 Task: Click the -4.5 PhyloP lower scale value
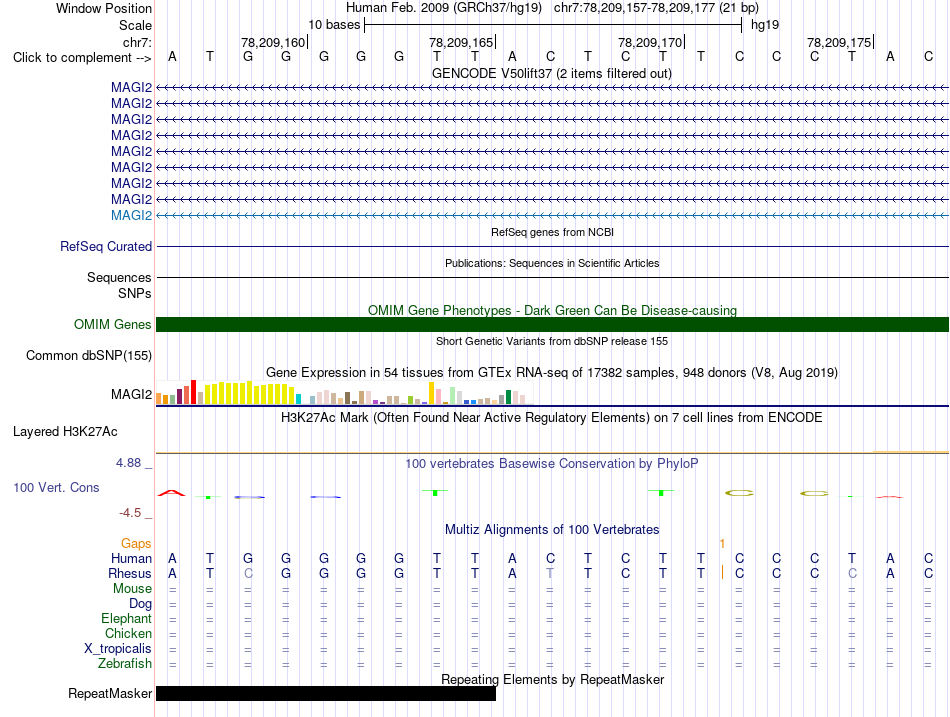[130, 513]
